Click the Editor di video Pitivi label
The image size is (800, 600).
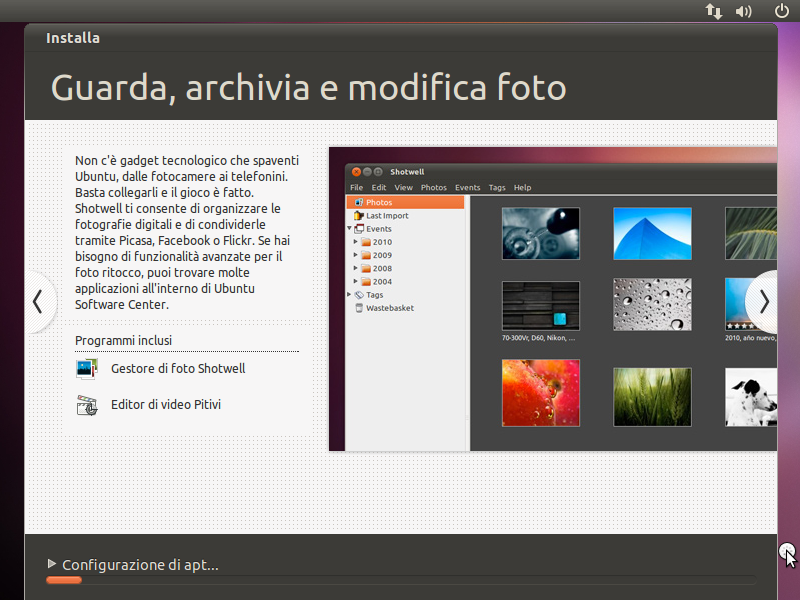[x=166, y=405]
